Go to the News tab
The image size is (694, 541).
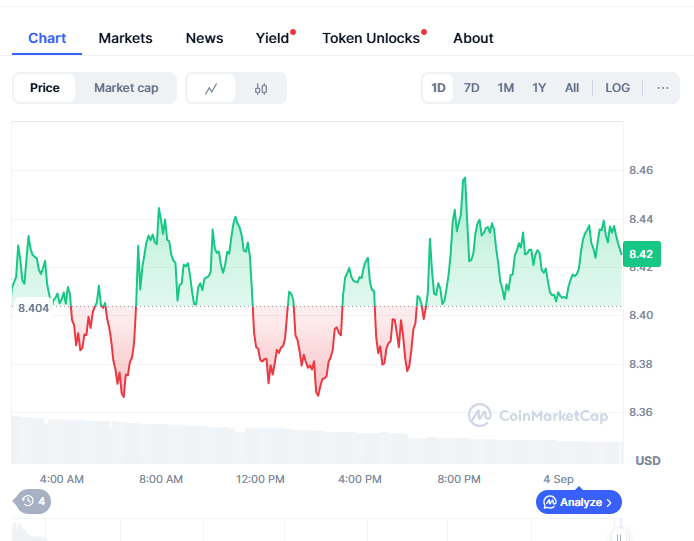pyautogui.click(x=204, y=38)
